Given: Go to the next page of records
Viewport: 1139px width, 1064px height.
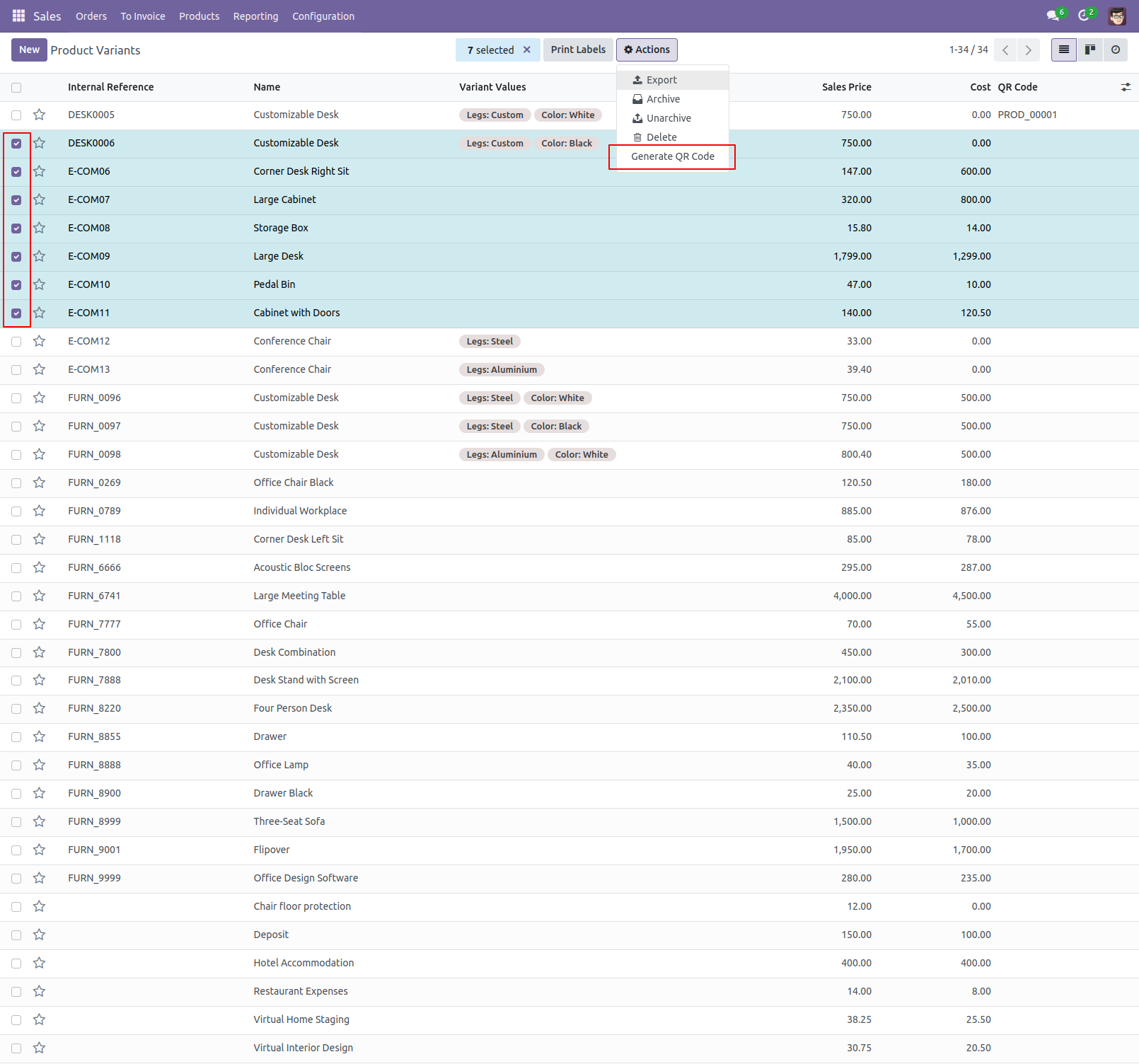Looking at the screenshot, I should pos(1028,50).
